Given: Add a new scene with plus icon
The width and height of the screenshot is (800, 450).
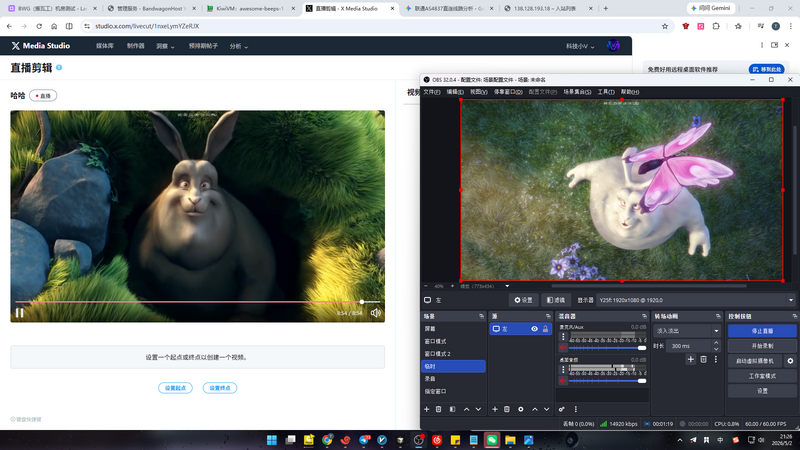Looking at the screenshot, I should 427,409.
